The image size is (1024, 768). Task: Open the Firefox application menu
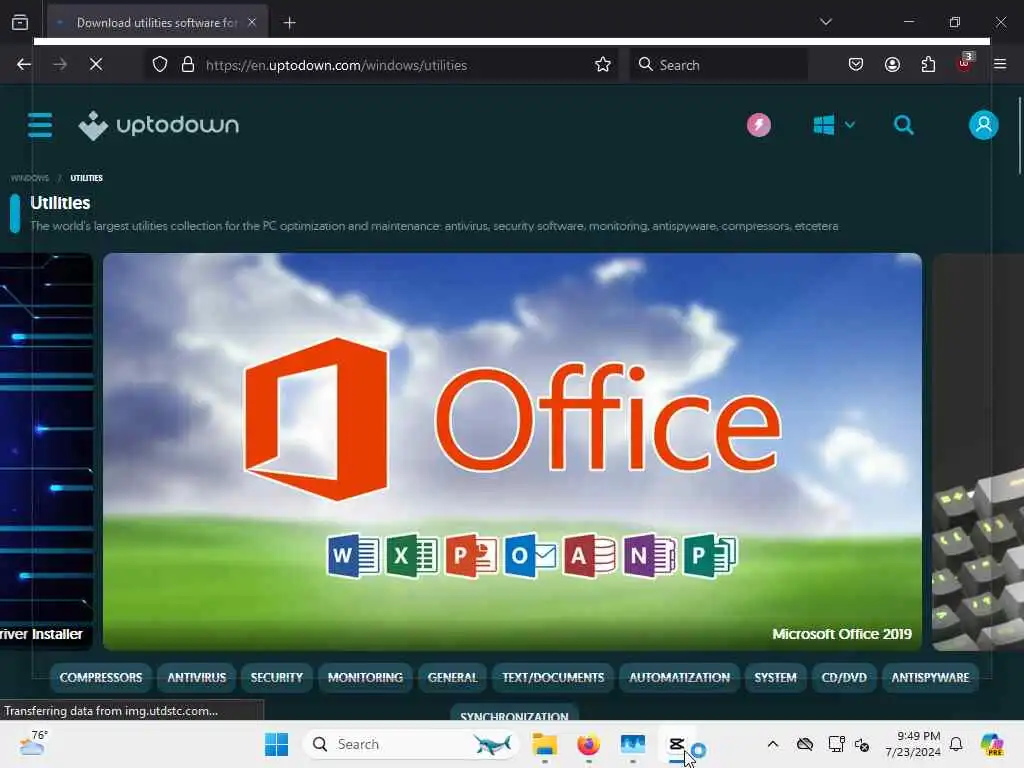pos(1000,64)
